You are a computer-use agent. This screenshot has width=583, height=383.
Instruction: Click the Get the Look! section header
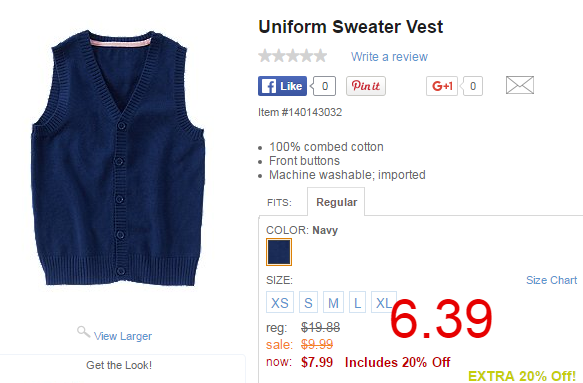click(x=119, y=365)
